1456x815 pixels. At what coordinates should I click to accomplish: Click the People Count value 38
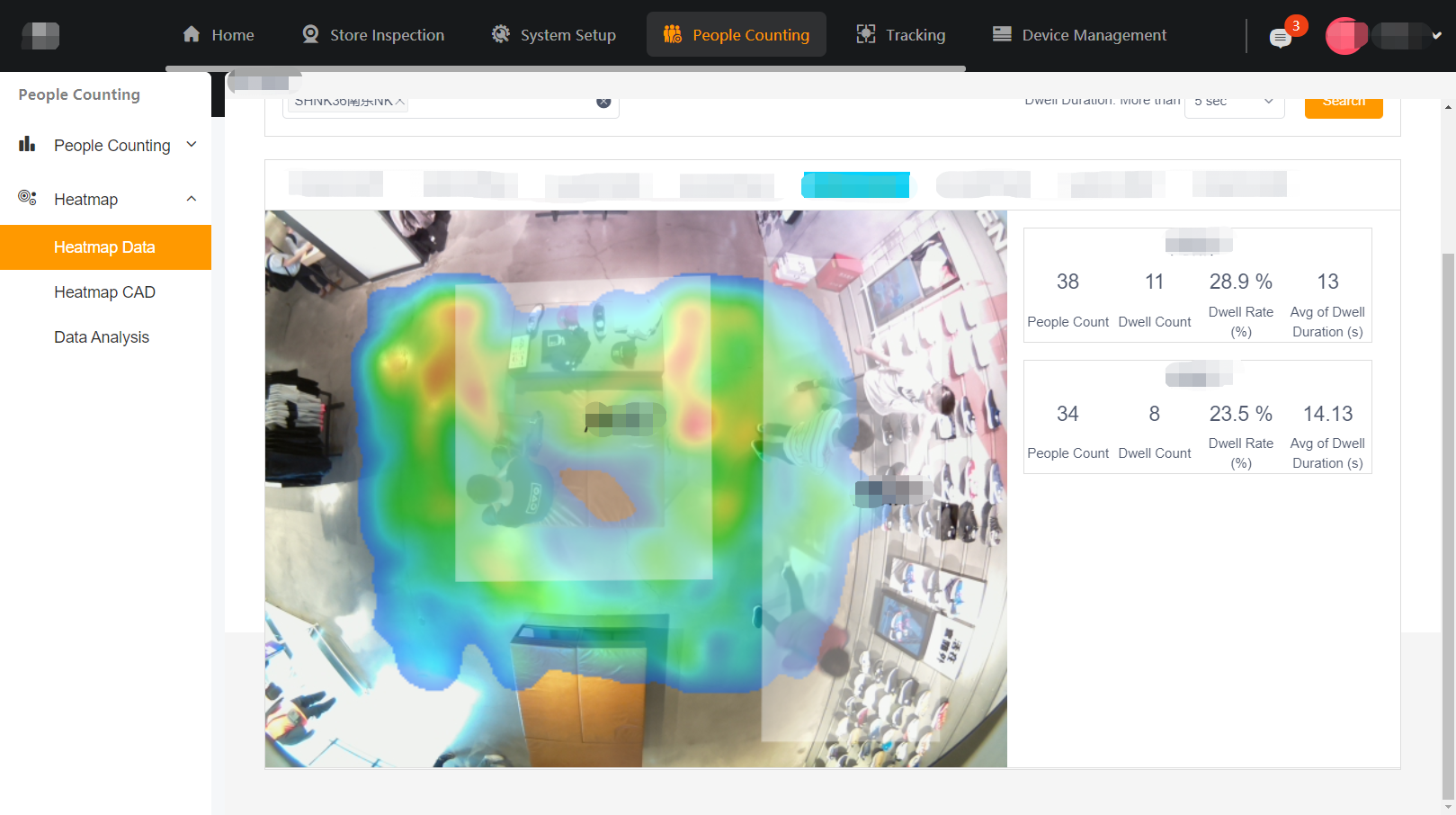[x=1067, y=282]
